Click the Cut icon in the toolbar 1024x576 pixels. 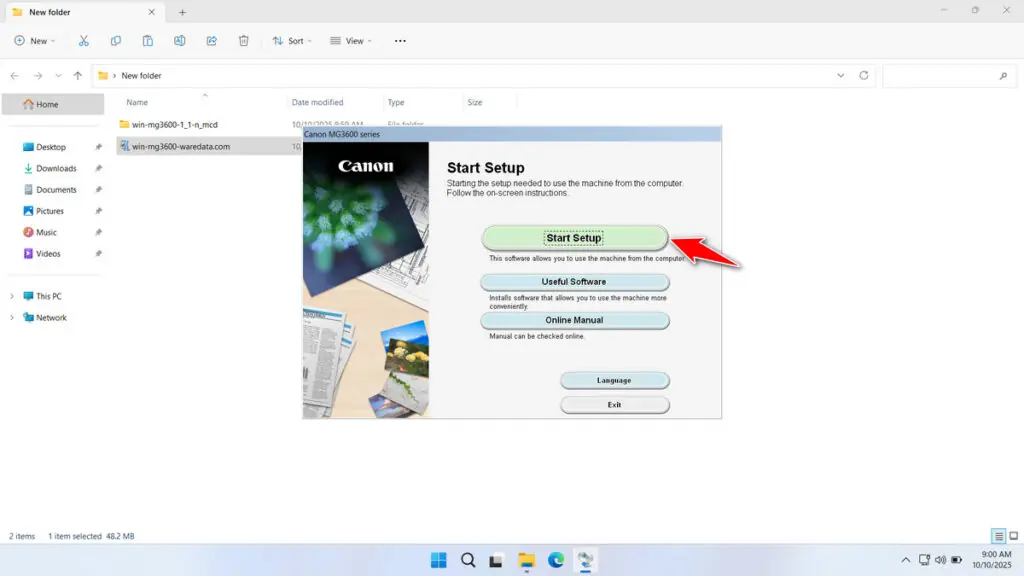(84, 40)
